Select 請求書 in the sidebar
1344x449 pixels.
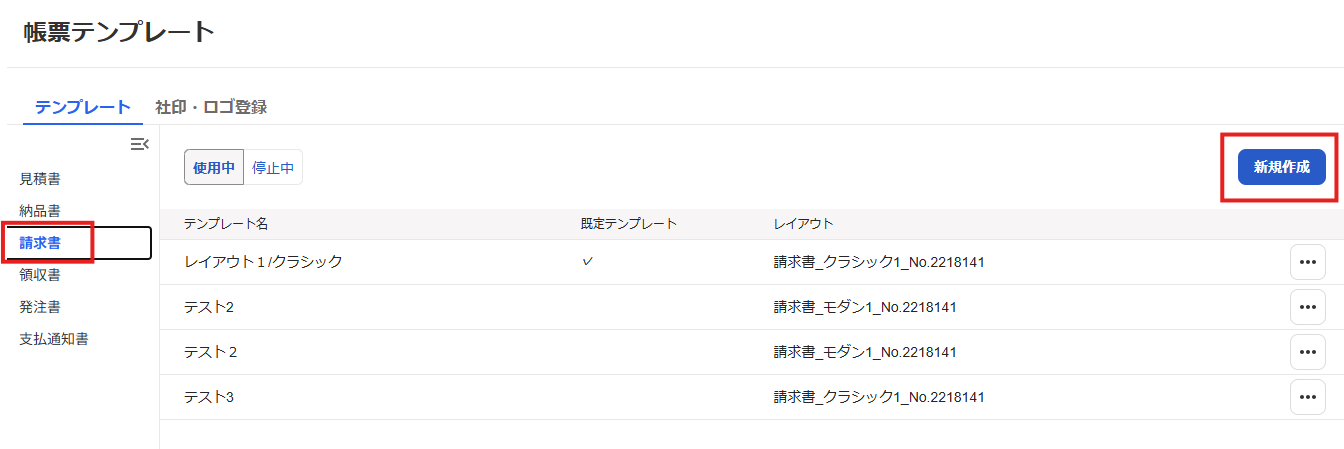tap(40, 243)
